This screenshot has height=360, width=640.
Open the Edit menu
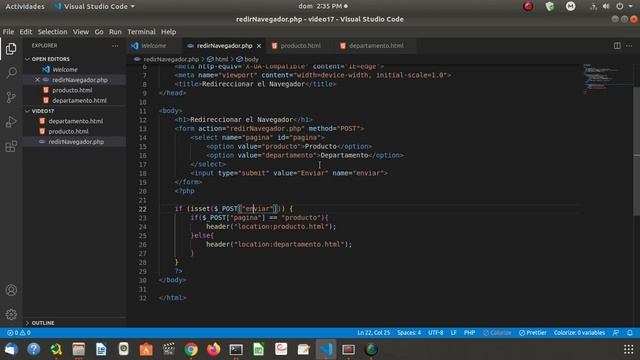[x=25, y=32]
